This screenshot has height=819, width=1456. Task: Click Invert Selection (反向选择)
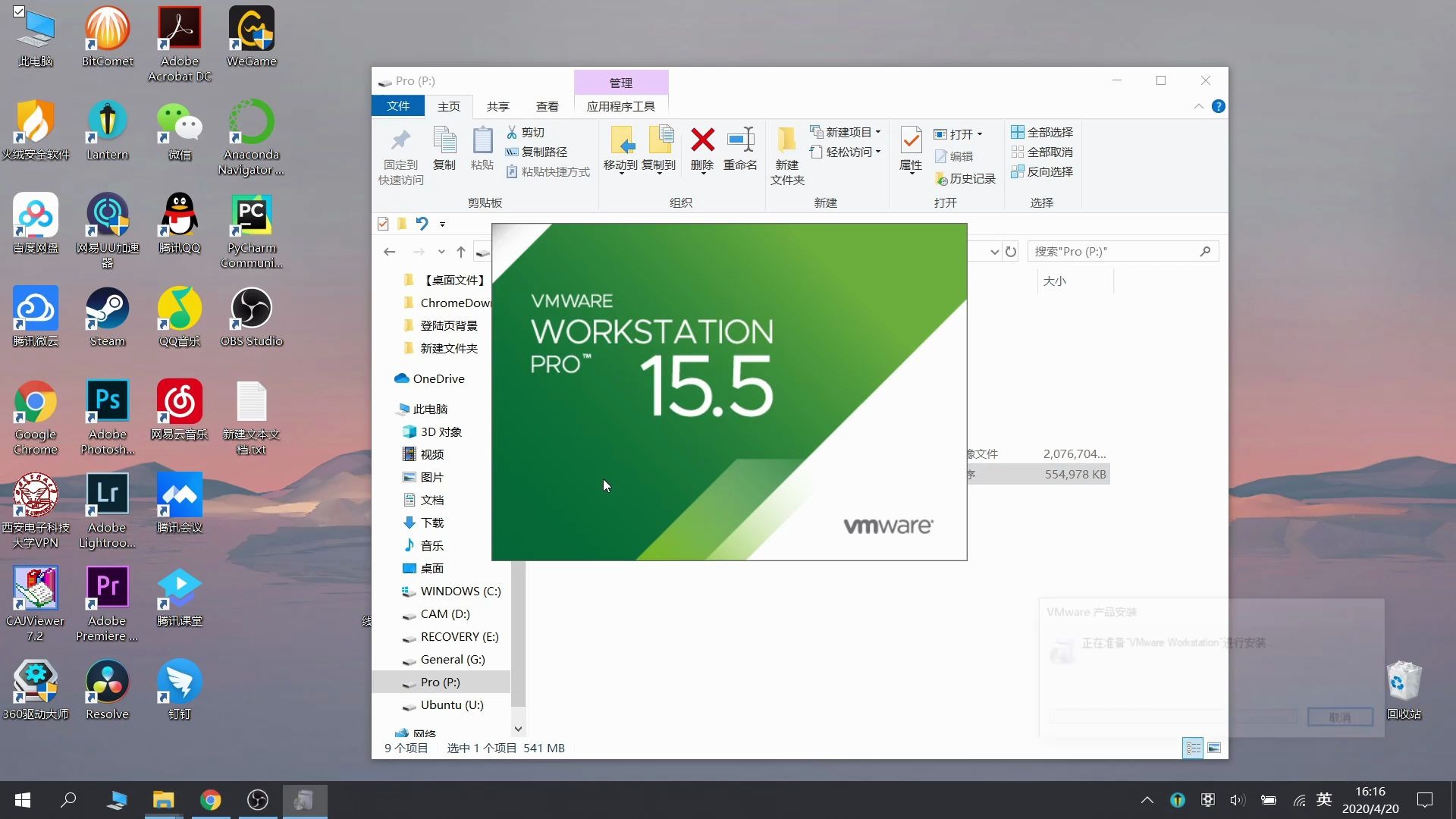(x=1042, y=171)
